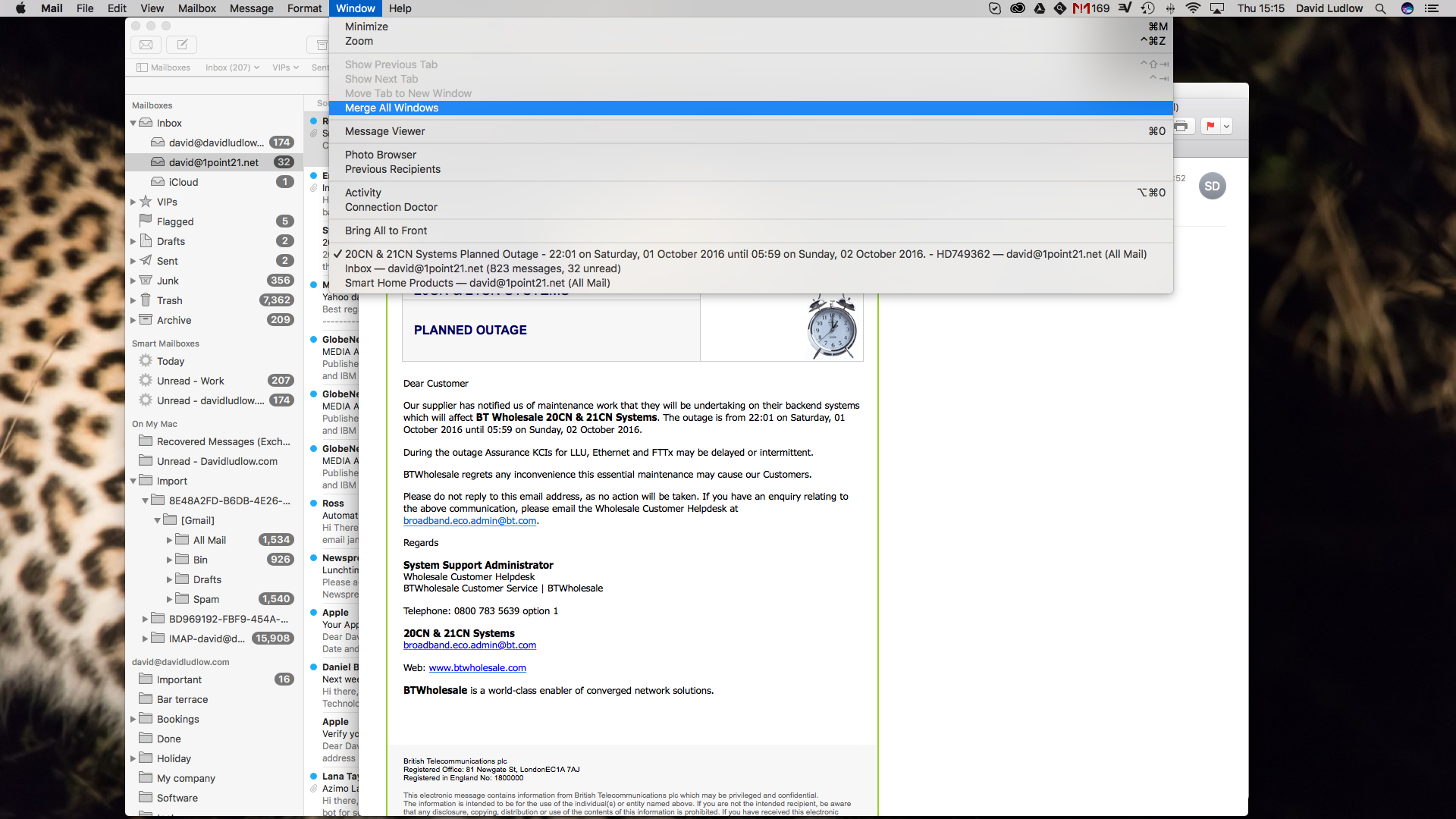1456x819 pixels.
Task: Click the Gmail 169 notifier icon
Action: coord(1091,8)
